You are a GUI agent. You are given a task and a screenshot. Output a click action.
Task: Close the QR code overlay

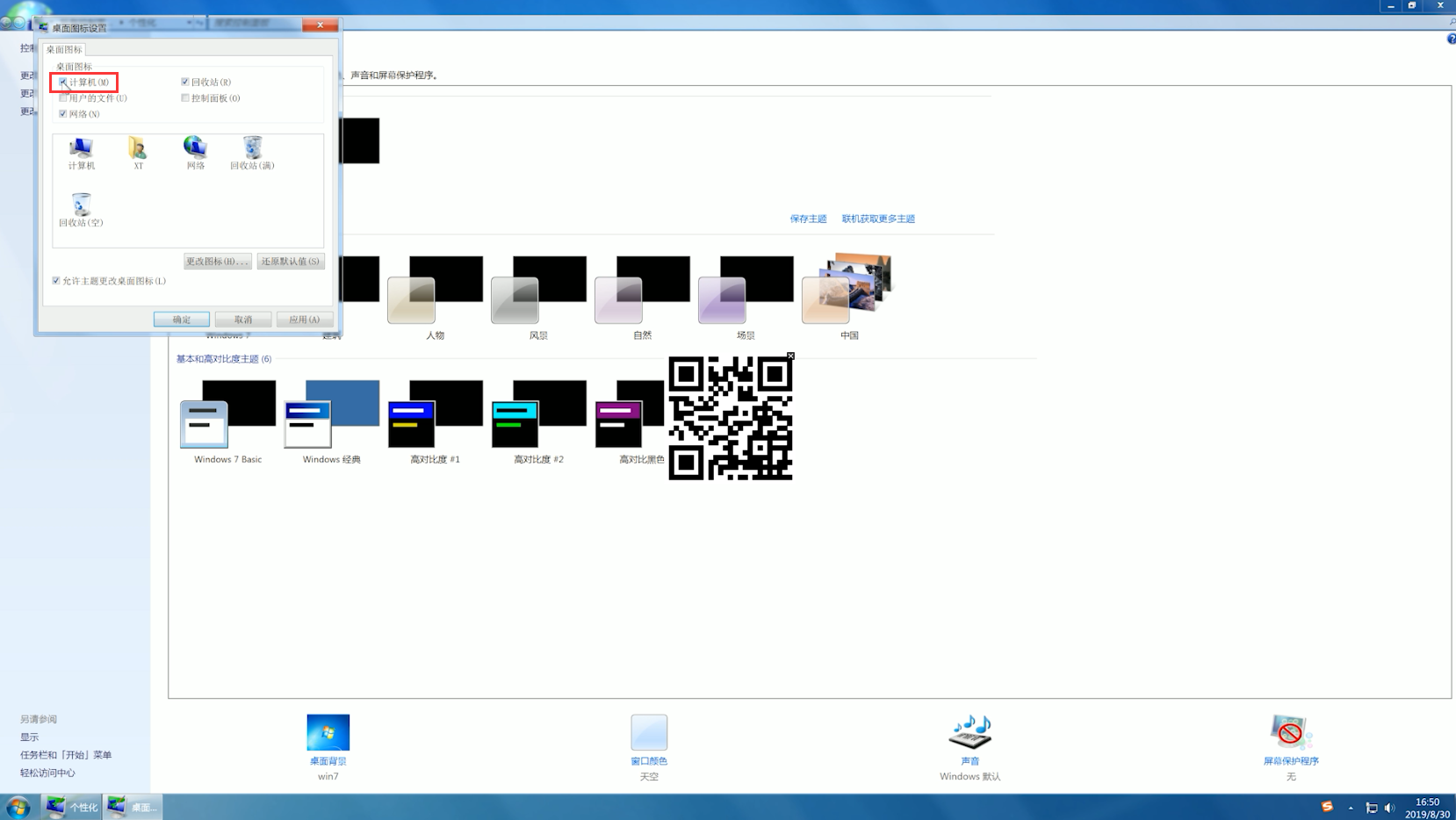[790, 356]
